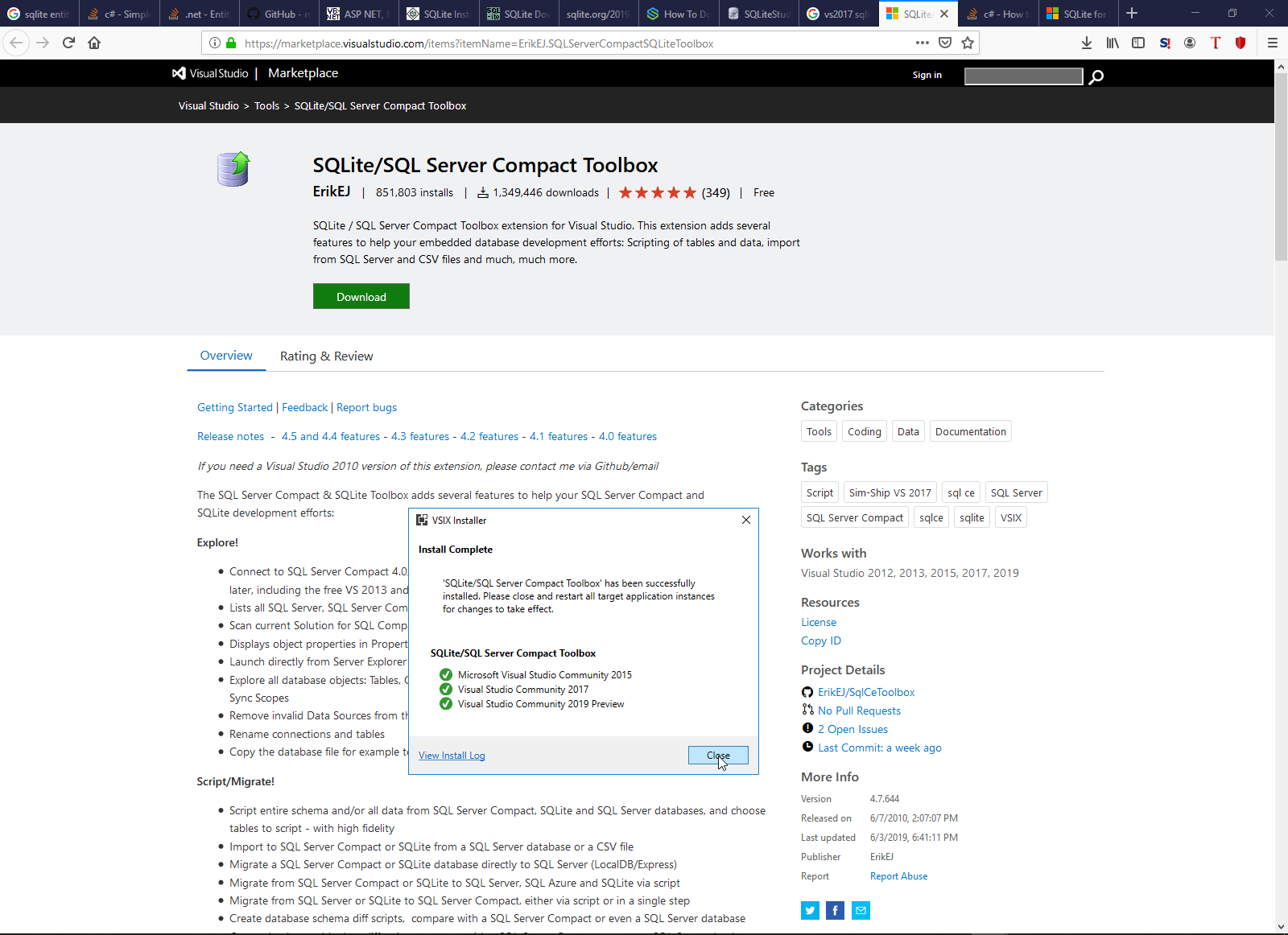Click the Report Abuse link
Viewport: 1288px width, 935px height.
point(899,876)
